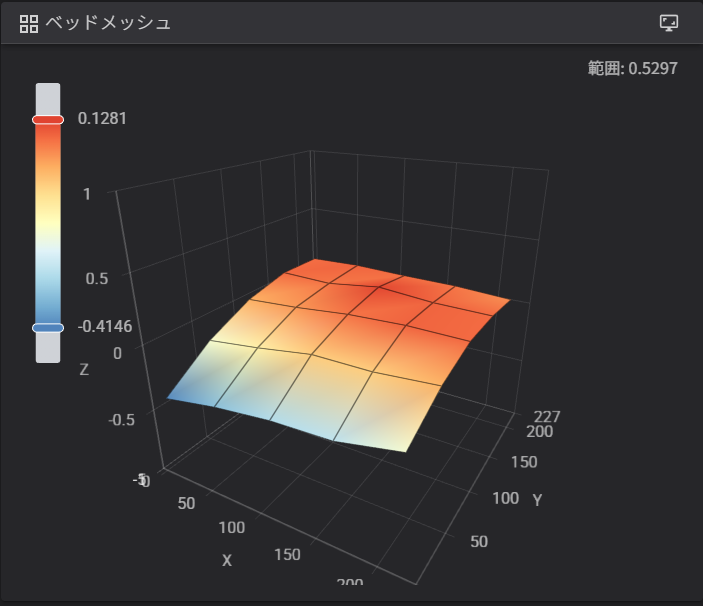
Task: Click the Z axis tick value 1
Action: pyautogui.click(x=87, y=194)
